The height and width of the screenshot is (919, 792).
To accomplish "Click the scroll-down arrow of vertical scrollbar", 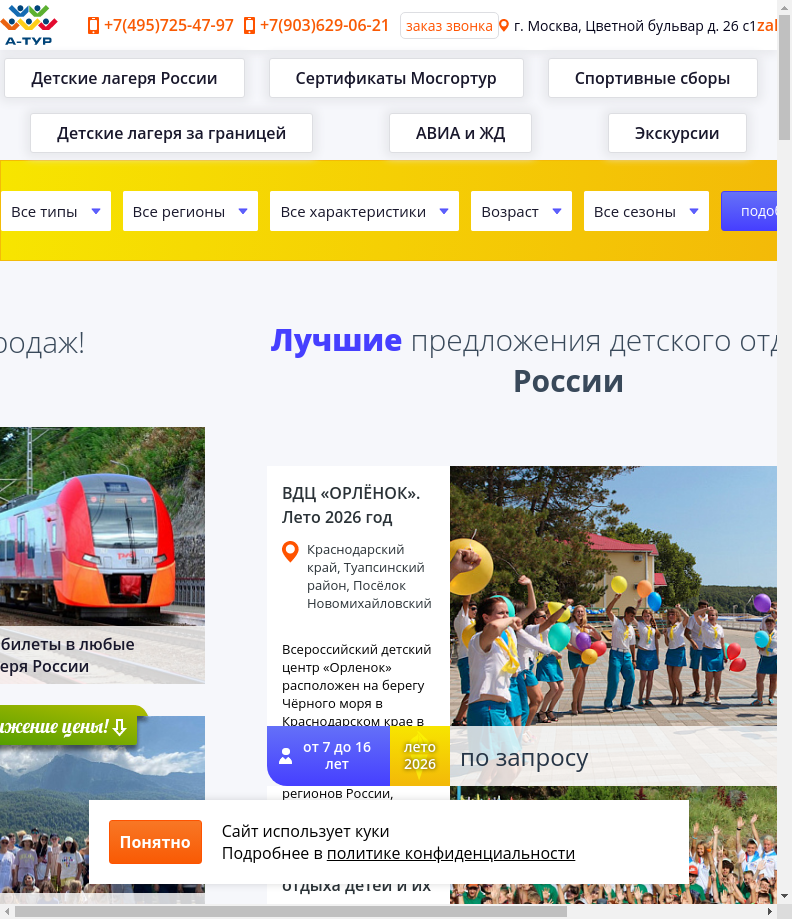I will tap(784, 896).
